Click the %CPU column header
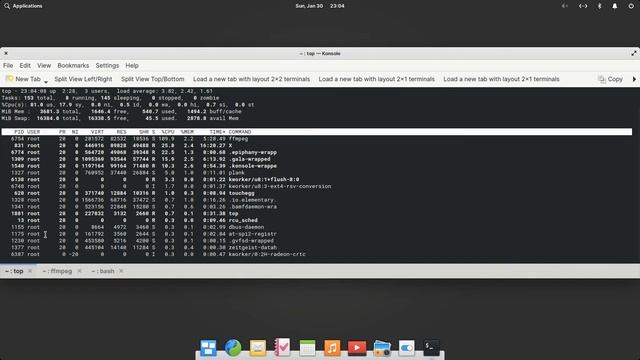This screenshot has height=360, width=640. click(168, 132)
